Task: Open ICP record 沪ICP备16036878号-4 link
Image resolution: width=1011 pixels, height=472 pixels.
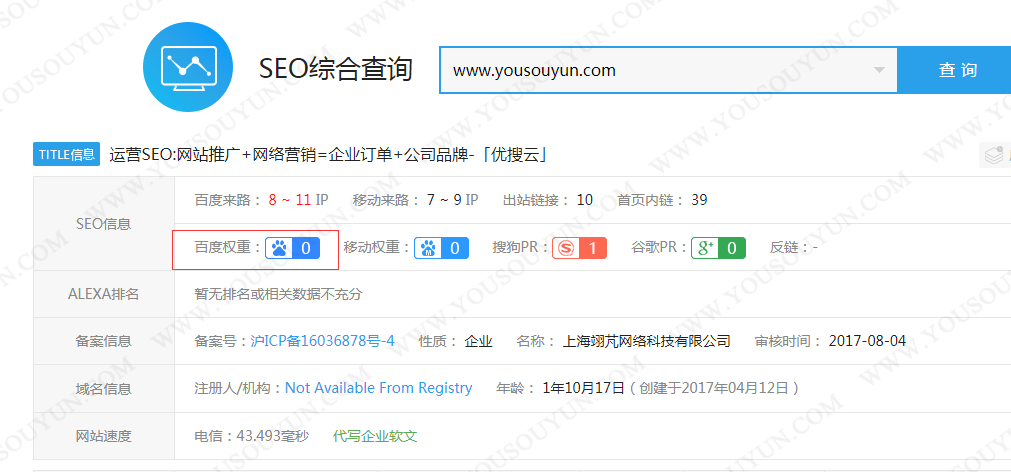Action: click(x=321, y=341)
